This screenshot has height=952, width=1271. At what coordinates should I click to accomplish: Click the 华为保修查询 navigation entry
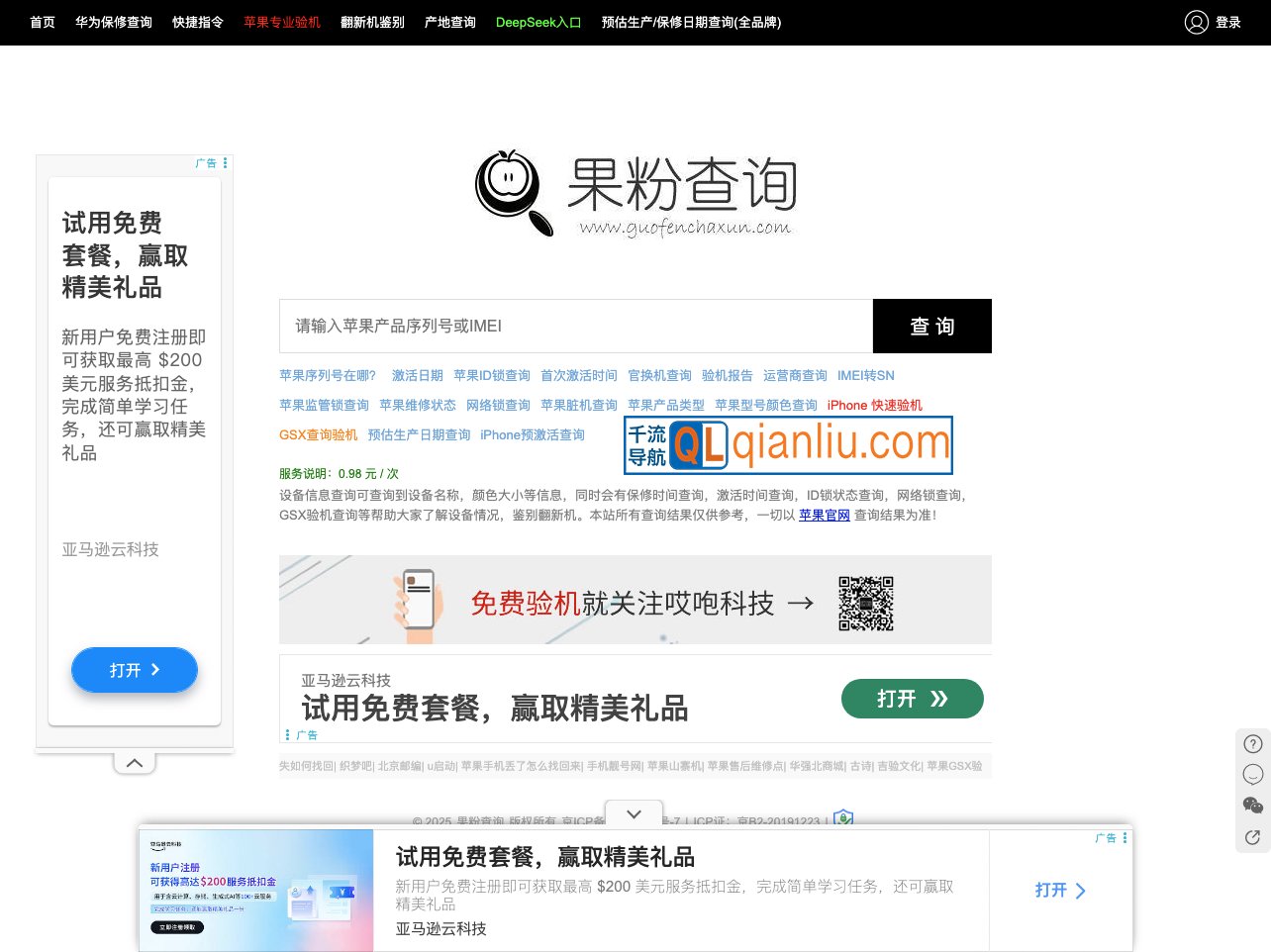[x=113, y=22]
